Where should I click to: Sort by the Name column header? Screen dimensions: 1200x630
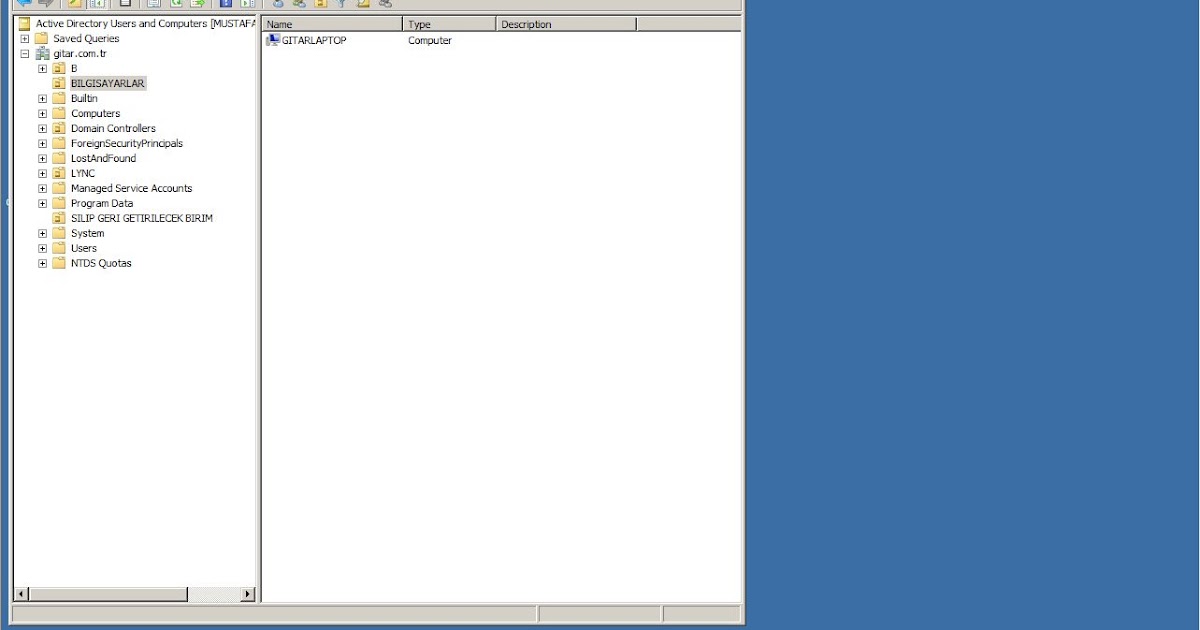(x=333, y=24)
